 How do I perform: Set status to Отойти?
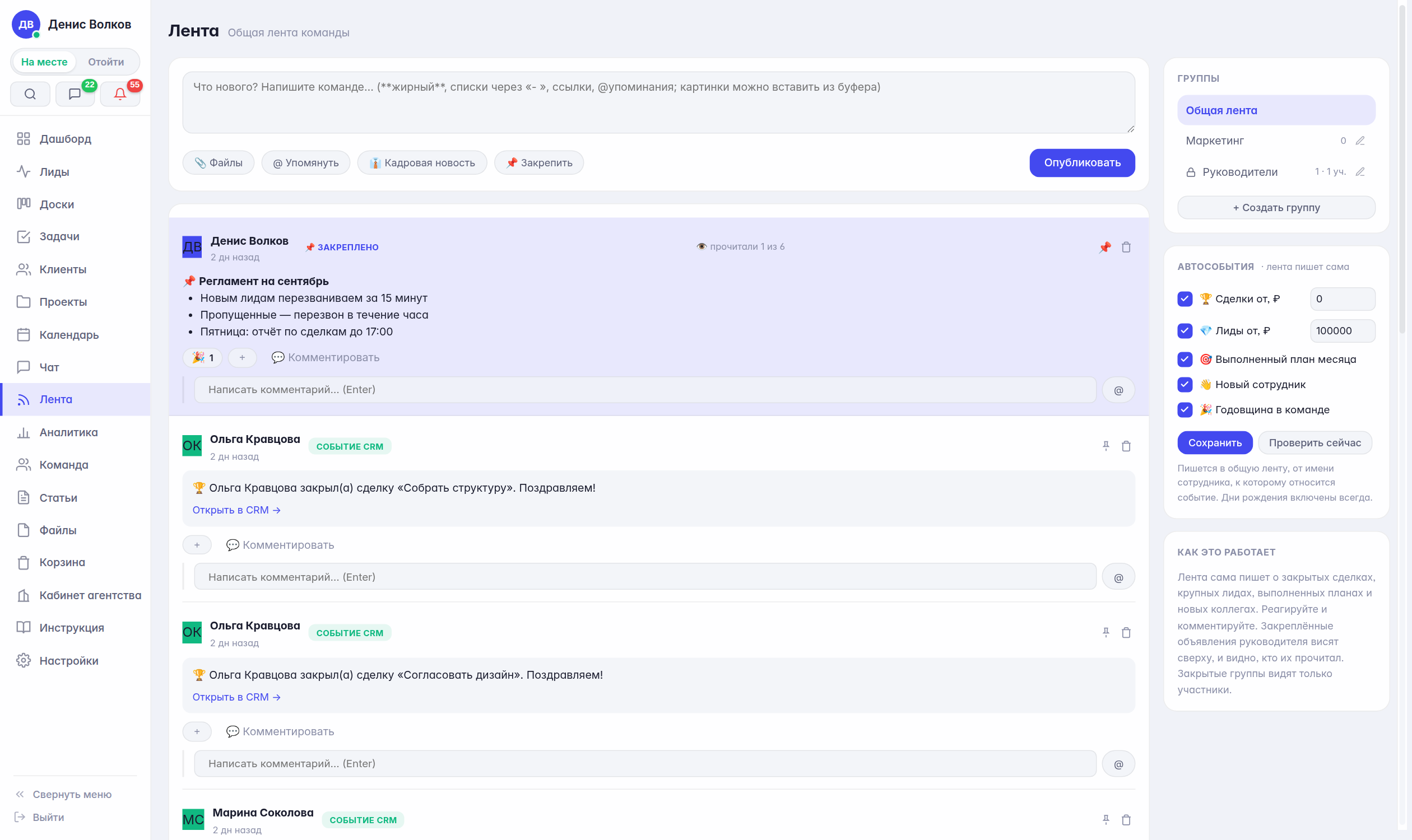pyautogui.click(x=106, y=62)
